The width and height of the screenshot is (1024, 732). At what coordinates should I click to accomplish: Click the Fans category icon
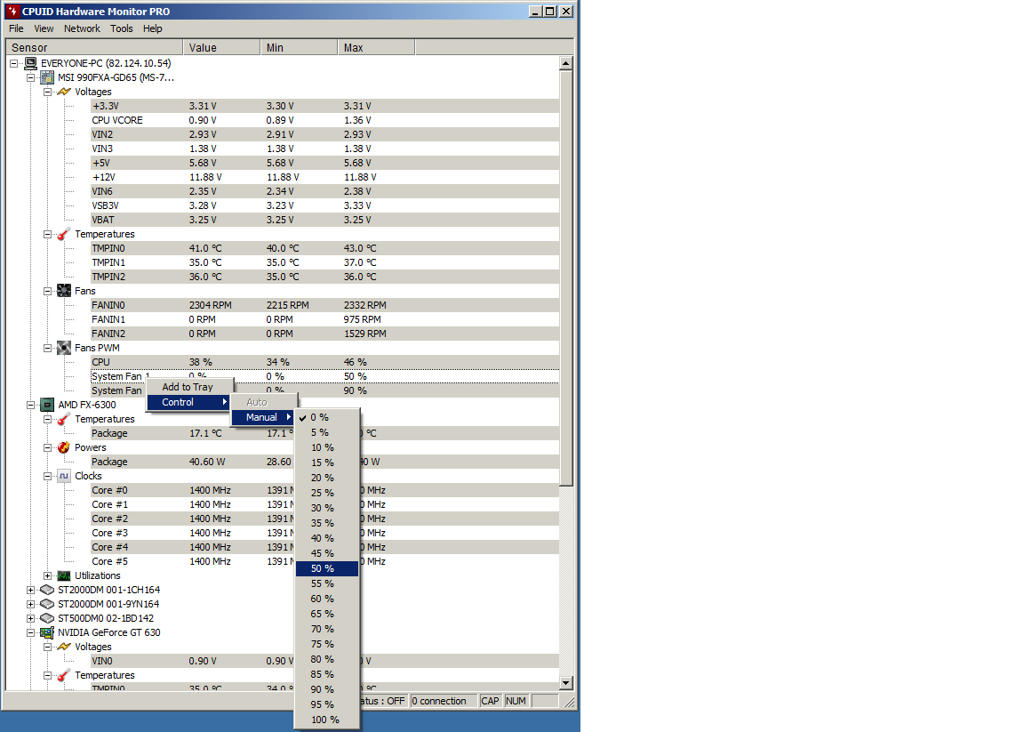coord(64,291)
